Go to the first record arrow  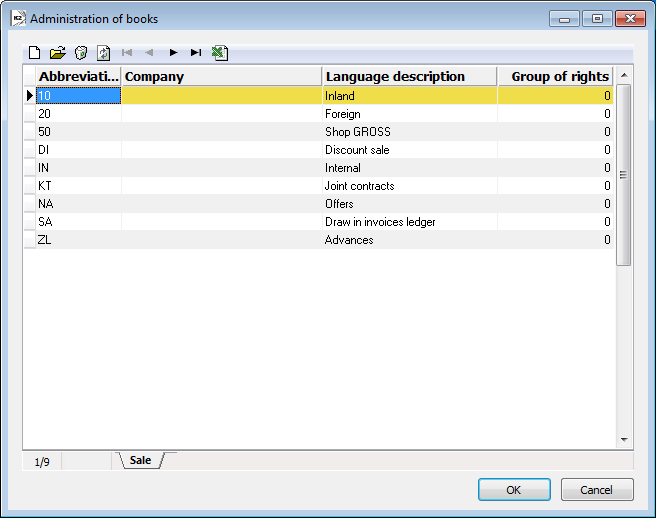pos(127,53)
